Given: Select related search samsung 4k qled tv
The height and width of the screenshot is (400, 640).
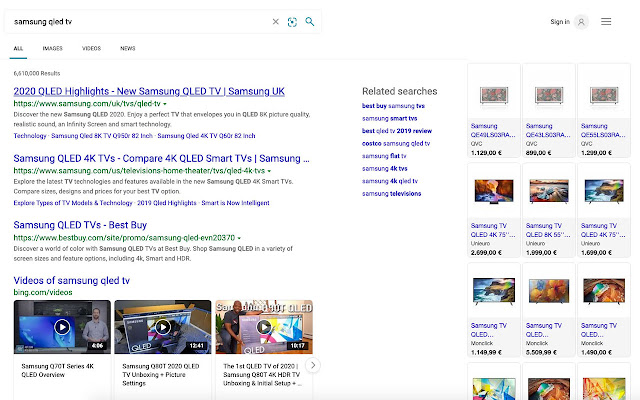Looking at the screenshot, I should [x=390, y=181].
